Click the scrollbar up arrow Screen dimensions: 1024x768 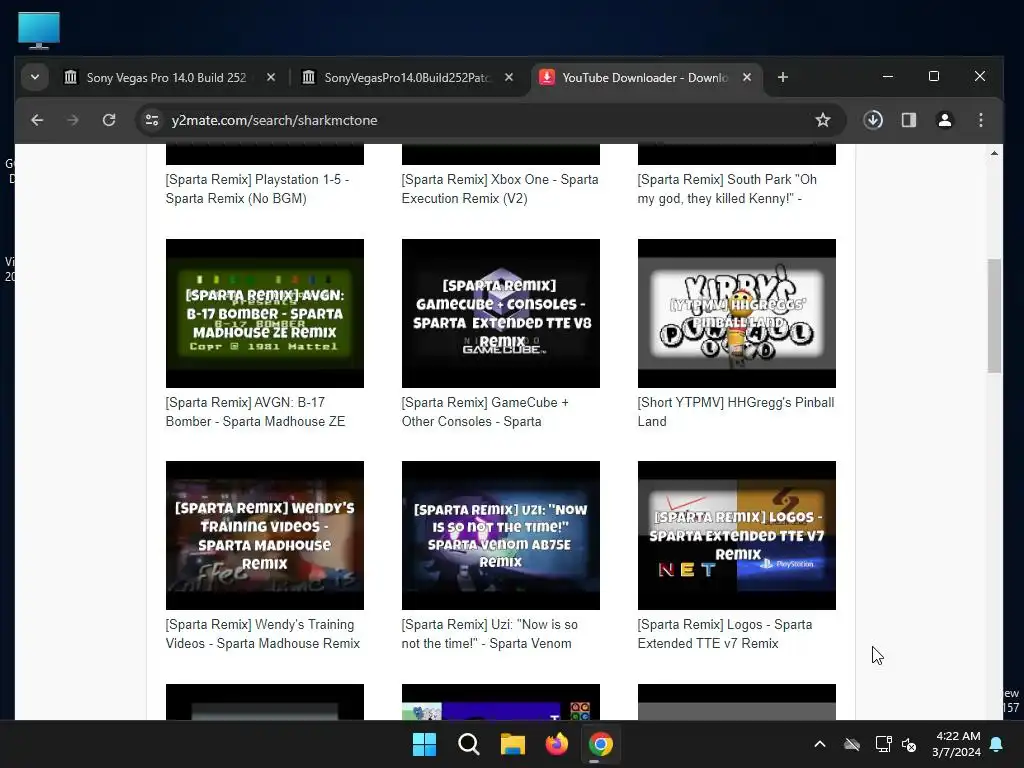[x=994, y=153]
